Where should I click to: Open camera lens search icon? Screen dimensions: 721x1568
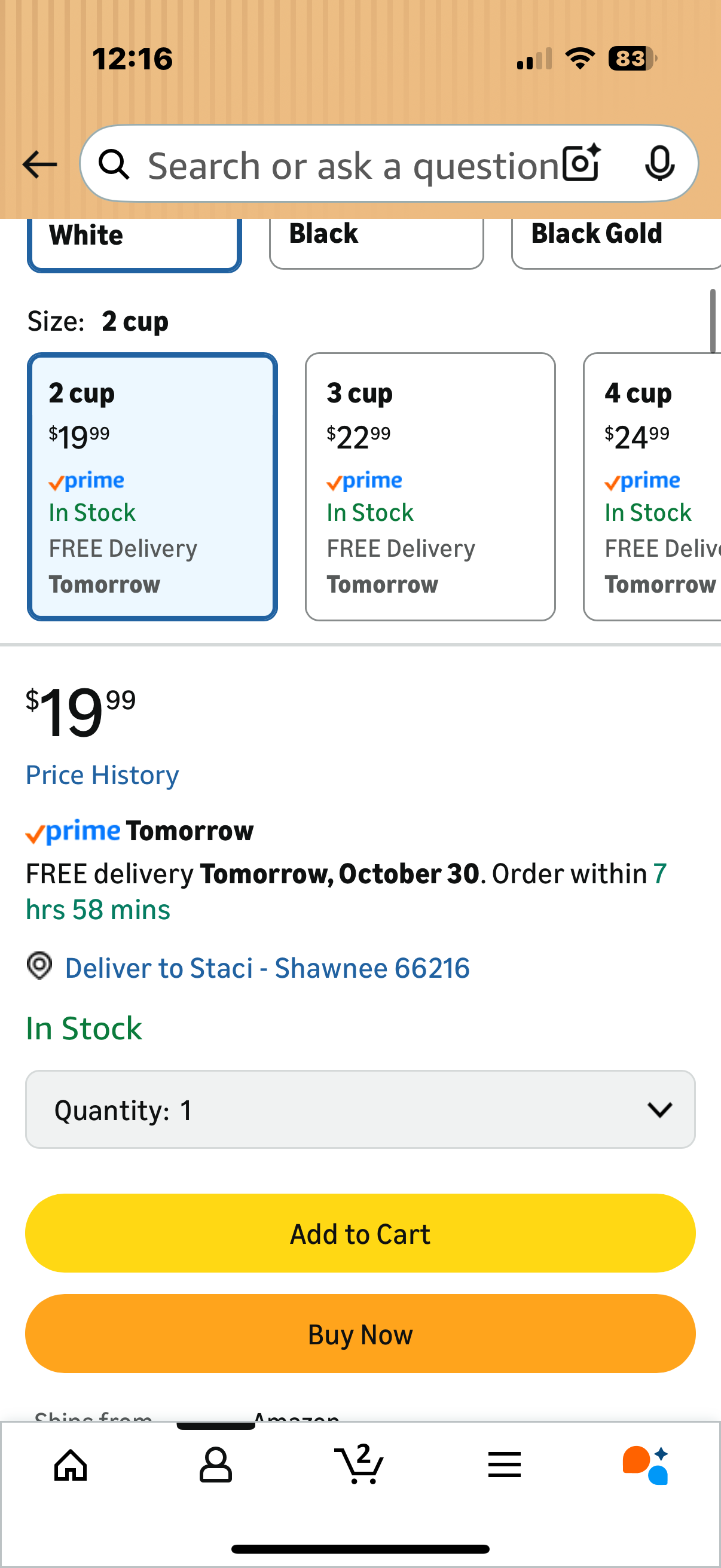coord(581,163)
